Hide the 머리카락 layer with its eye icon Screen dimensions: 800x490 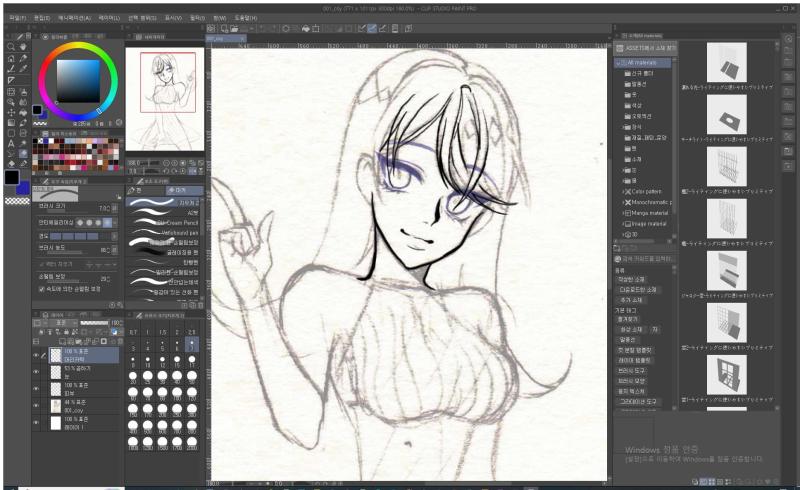click(x=36, y=356)
